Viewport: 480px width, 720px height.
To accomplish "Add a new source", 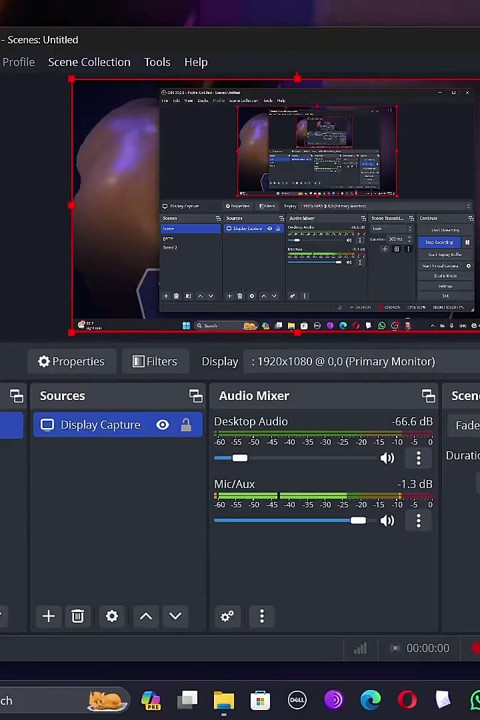I will [48, 616].
